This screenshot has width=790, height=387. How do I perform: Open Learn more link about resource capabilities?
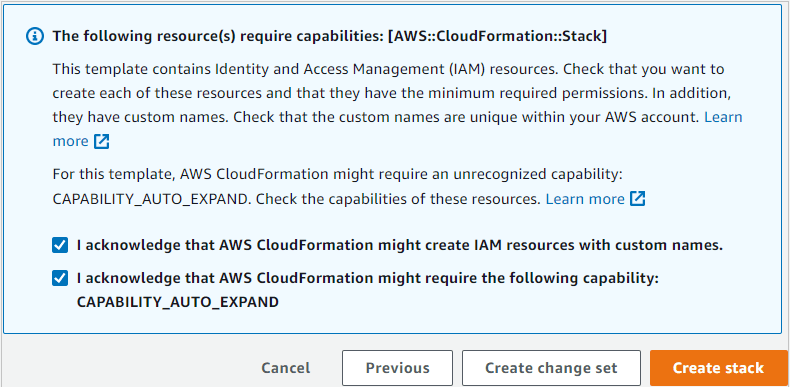click(x=585, y=199)
